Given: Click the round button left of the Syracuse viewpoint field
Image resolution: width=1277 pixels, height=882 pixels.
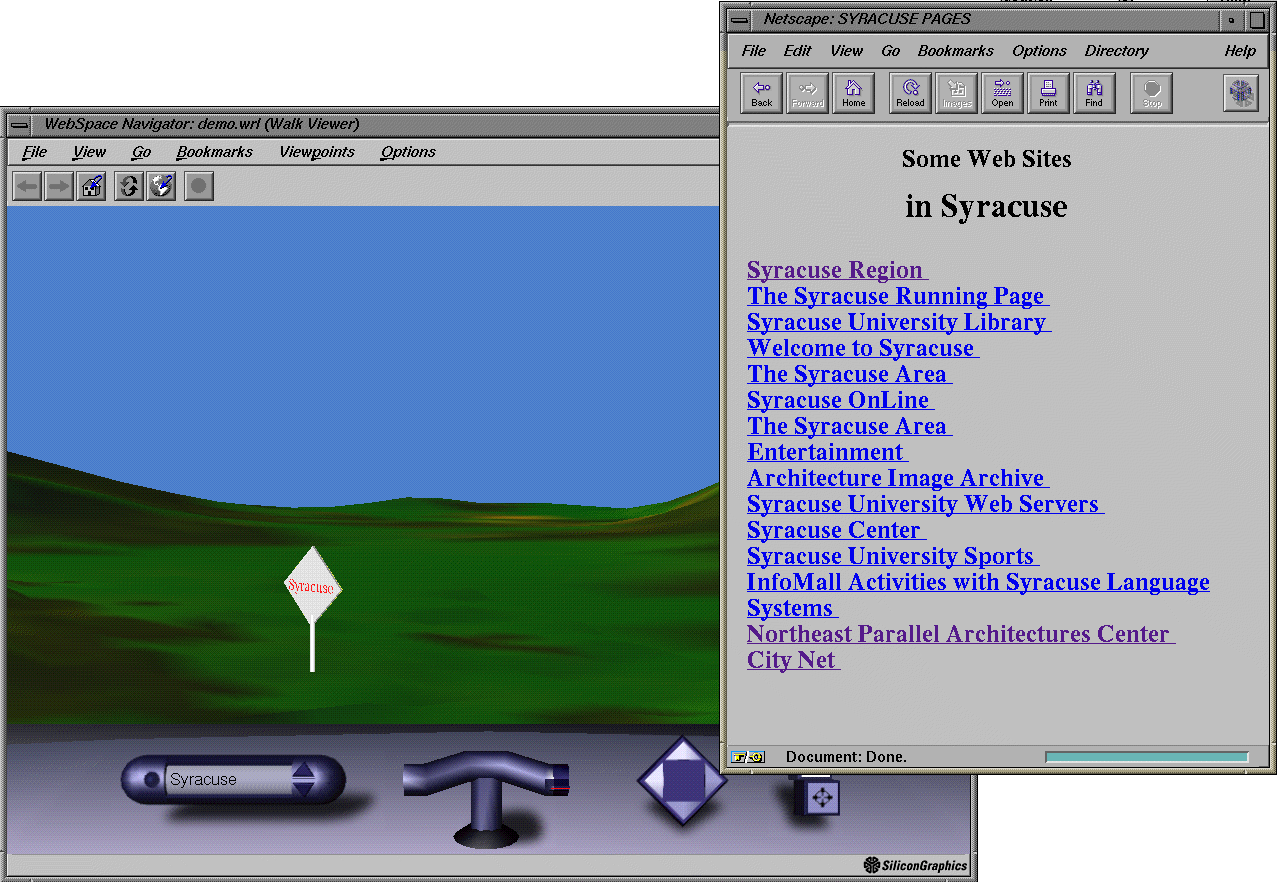Looking at the screenshot, I should (x=151, y=780).
